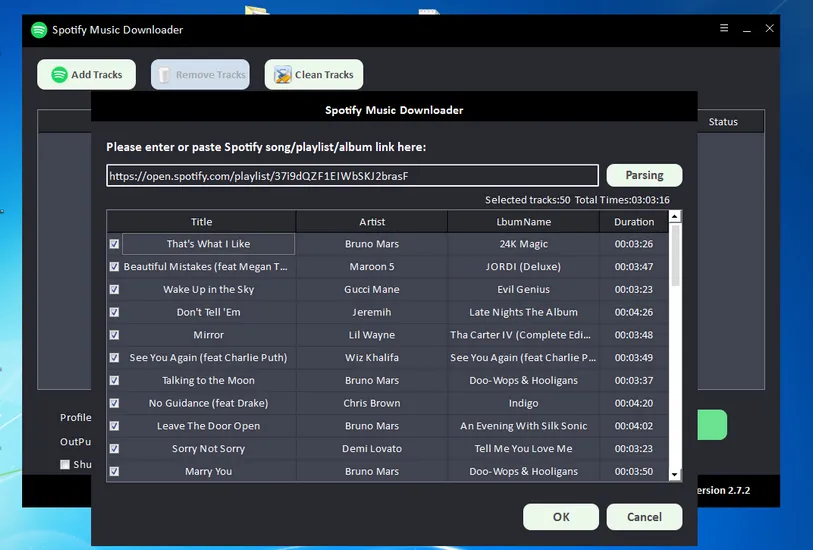Click the track list scrollbar thumb
Screen dimensions: 813x550
[x=675, y=255]
